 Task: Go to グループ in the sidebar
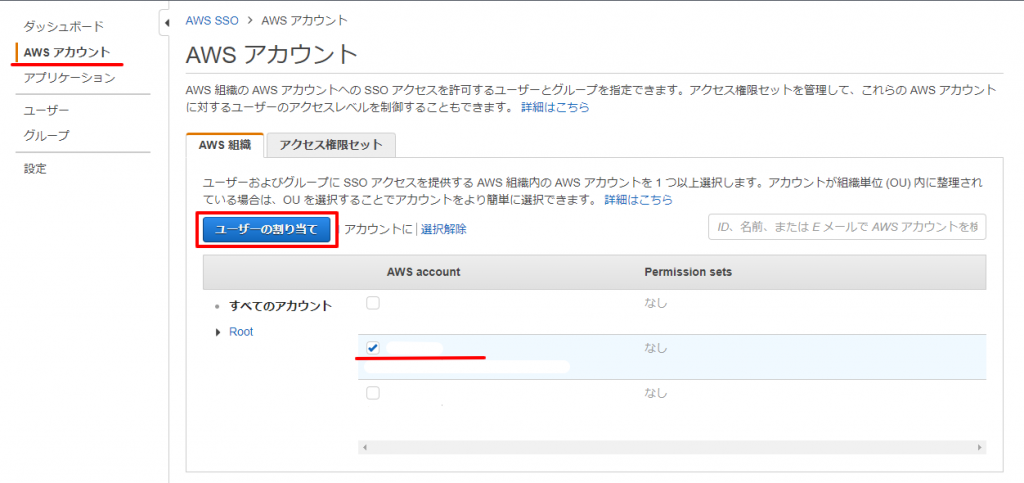pos(46,136)
